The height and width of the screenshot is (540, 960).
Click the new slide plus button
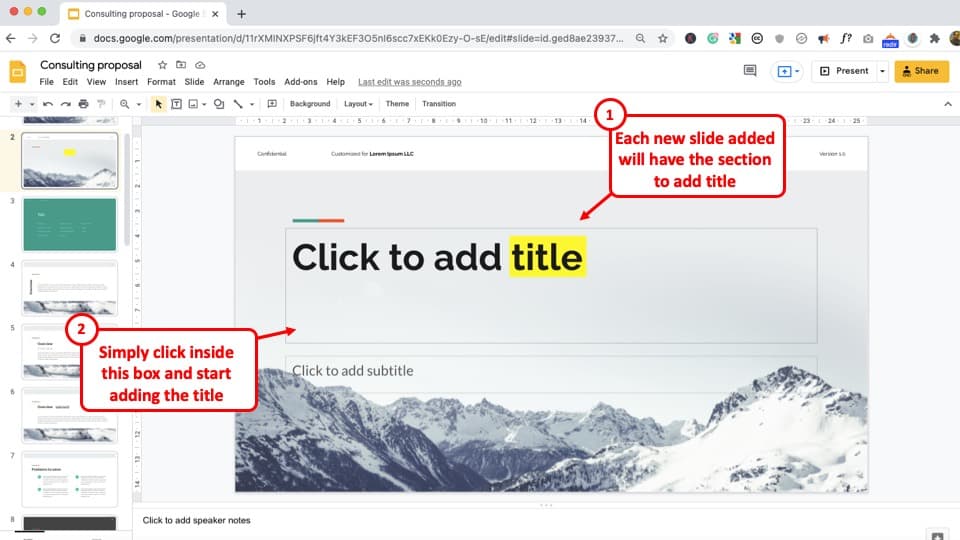(x=18, y=104)
